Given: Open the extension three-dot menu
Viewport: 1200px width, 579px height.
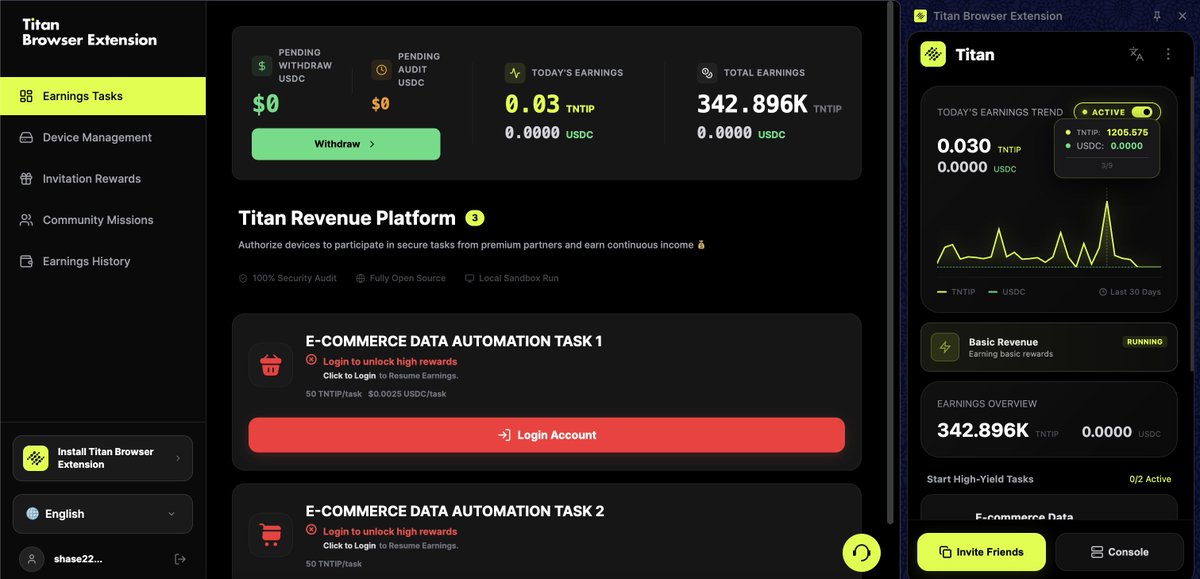Looking at the screenshot, I should coord(1168,54).
